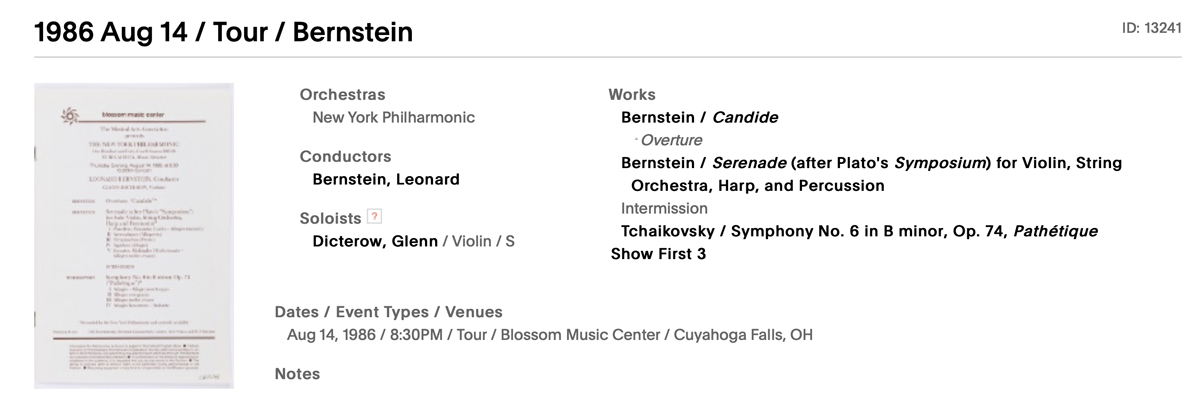Select the New York Philharmonic orchestra entry
Image resolution: width=1200 pixels, height=396 pixels.
click(x=394, y=117)
